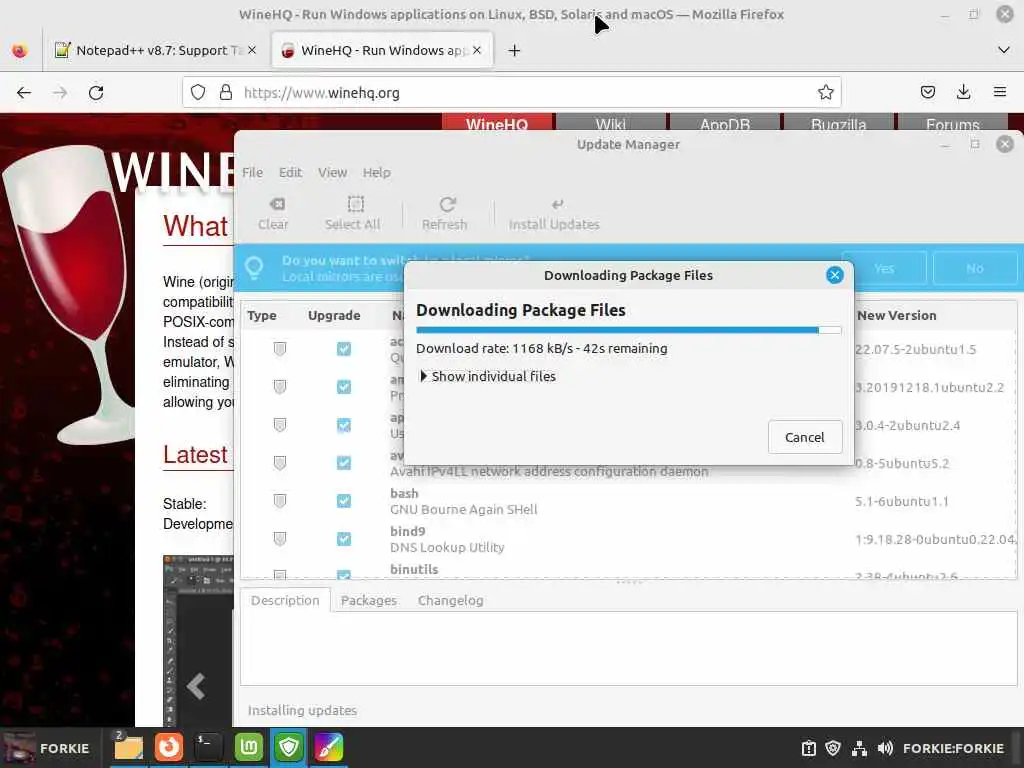The width and height of the screenshot is (1024, 768).
Task: Uncheck upgrade checkbox for bash
Action: (x=344, y=501)
